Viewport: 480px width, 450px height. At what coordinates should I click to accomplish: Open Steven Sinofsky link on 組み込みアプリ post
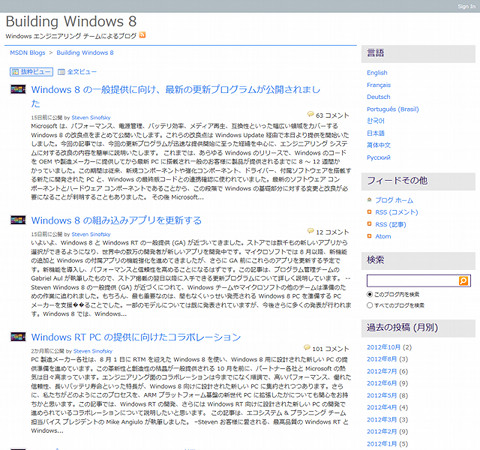[91, 234]
